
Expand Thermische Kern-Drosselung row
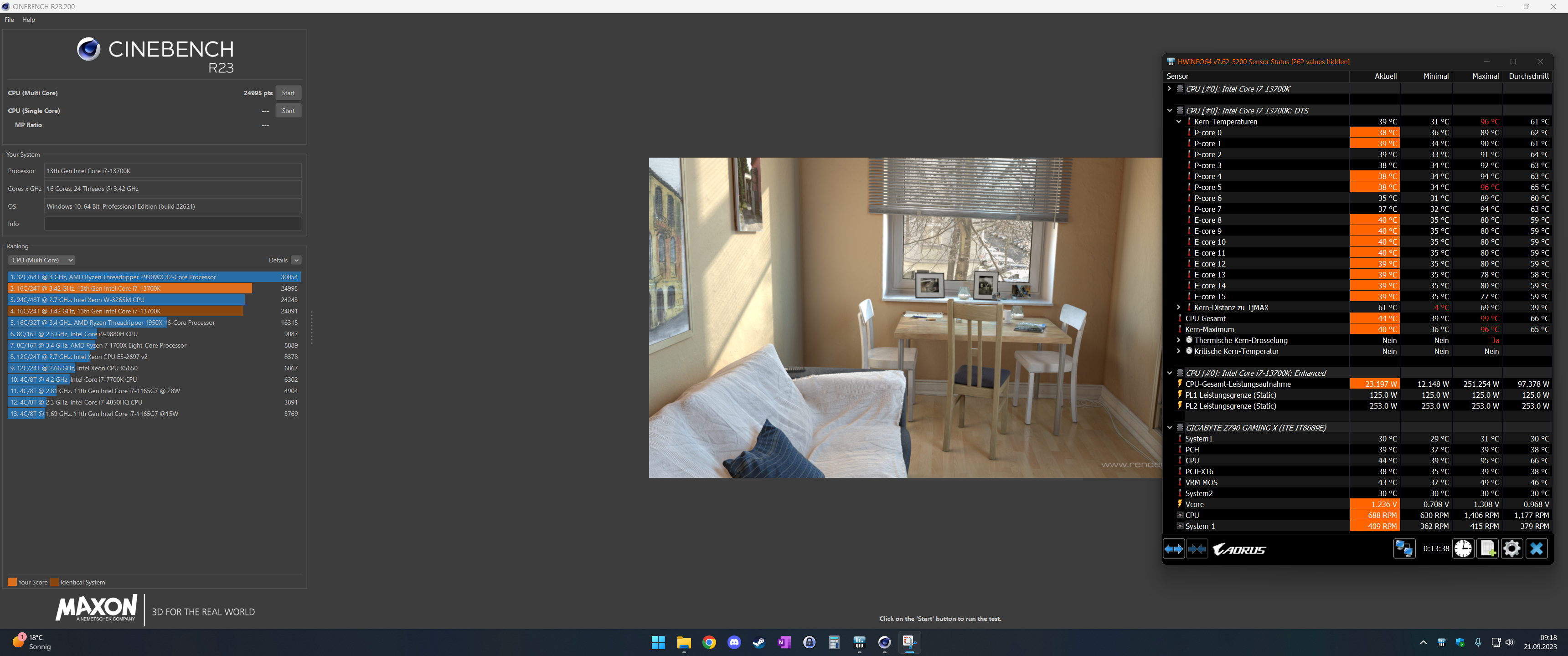point(1178,340)
